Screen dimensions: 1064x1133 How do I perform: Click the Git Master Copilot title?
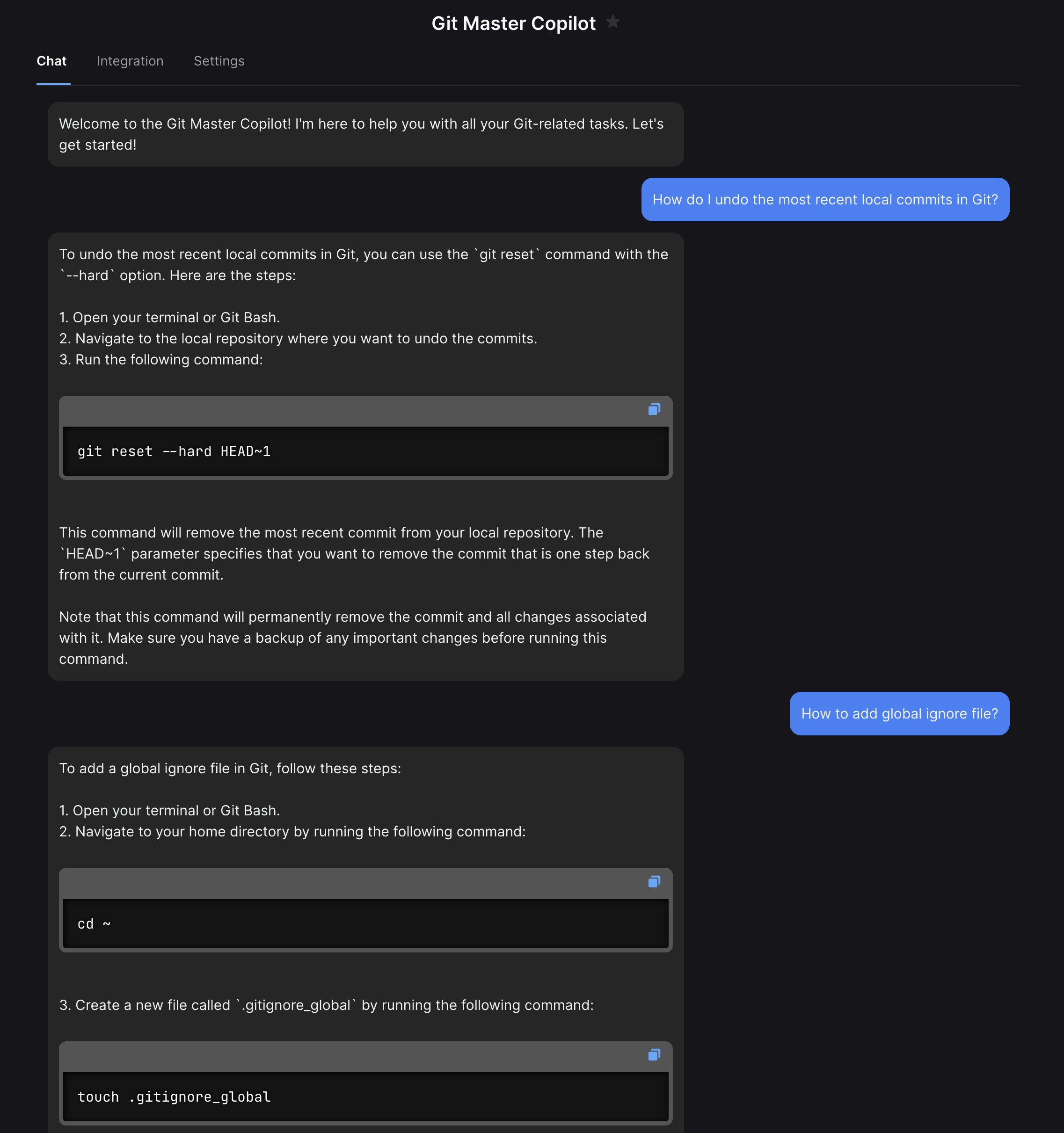point(513,23)
